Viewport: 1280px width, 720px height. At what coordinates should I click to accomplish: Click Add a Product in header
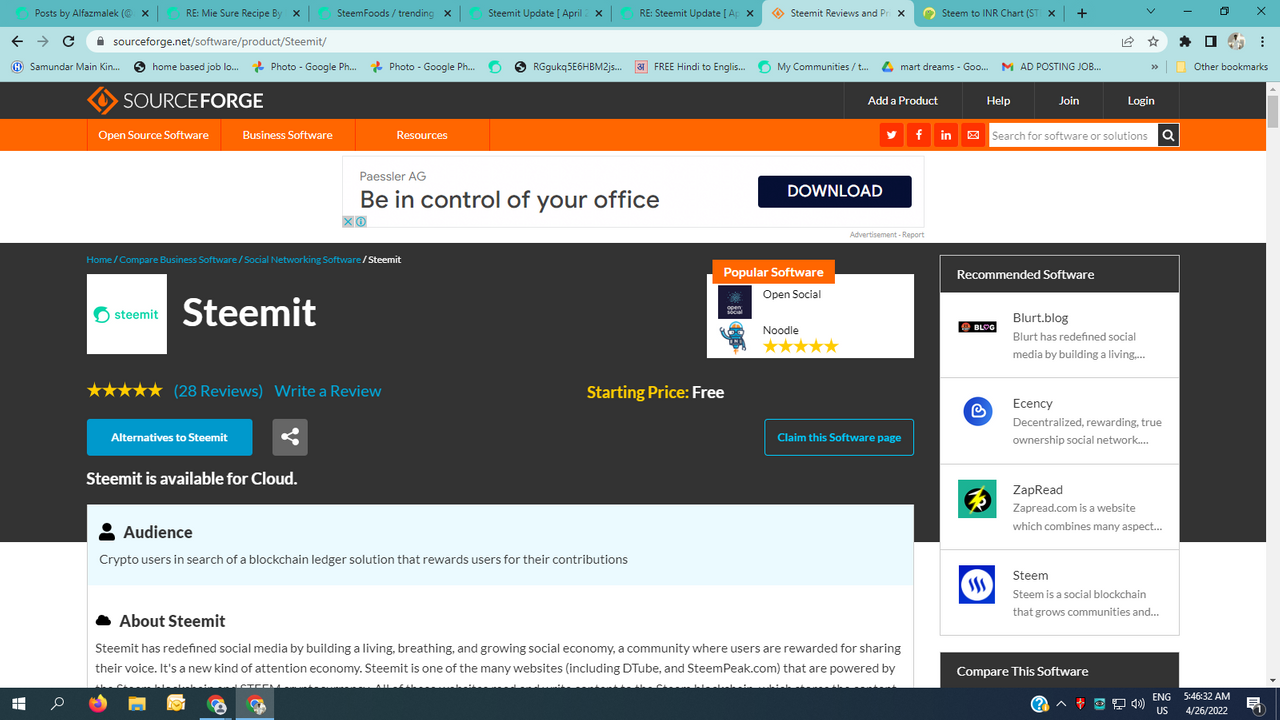902,101
